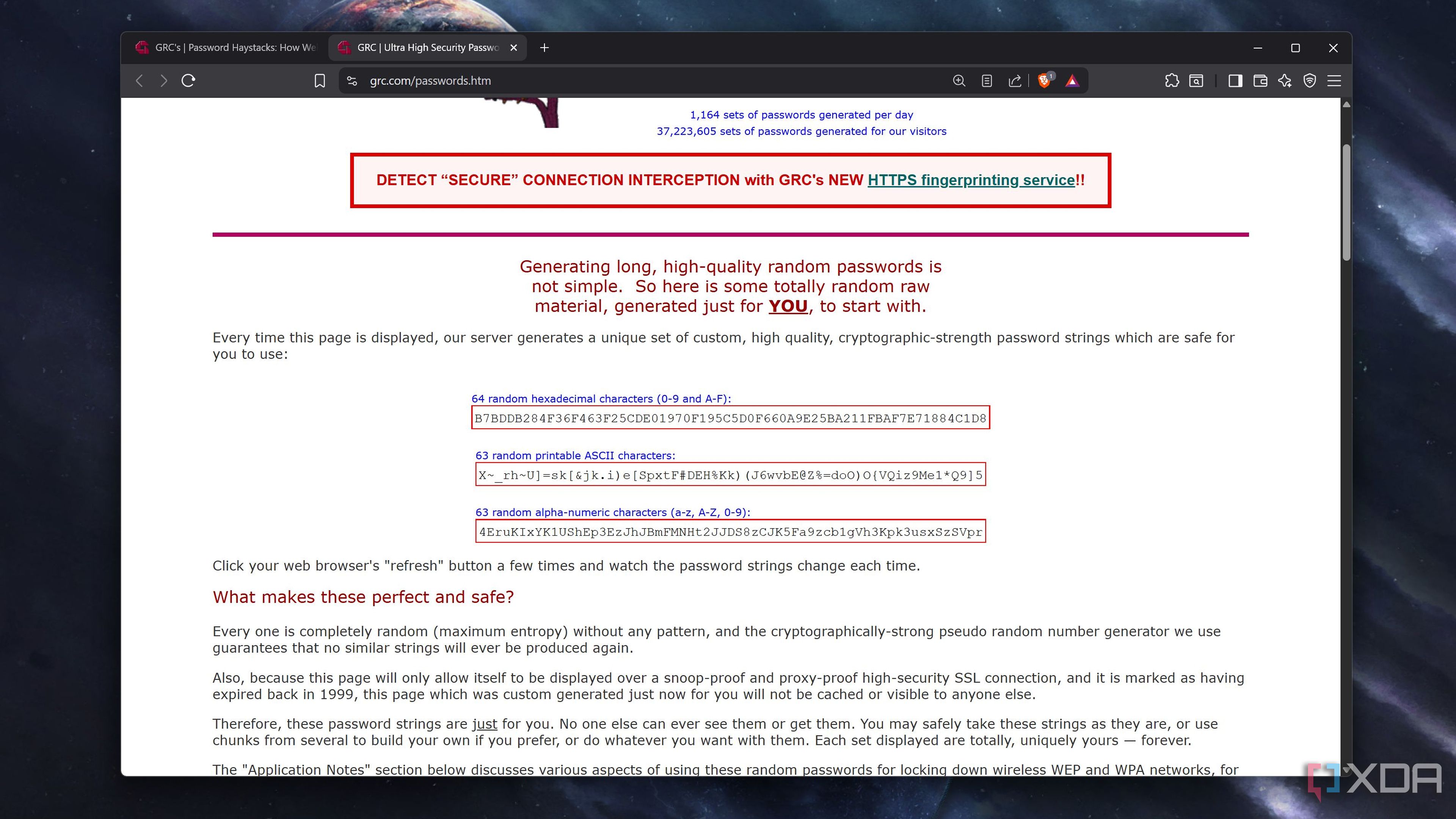Click the "63 random printable ASCII characters:" label

tap(575, 455)
